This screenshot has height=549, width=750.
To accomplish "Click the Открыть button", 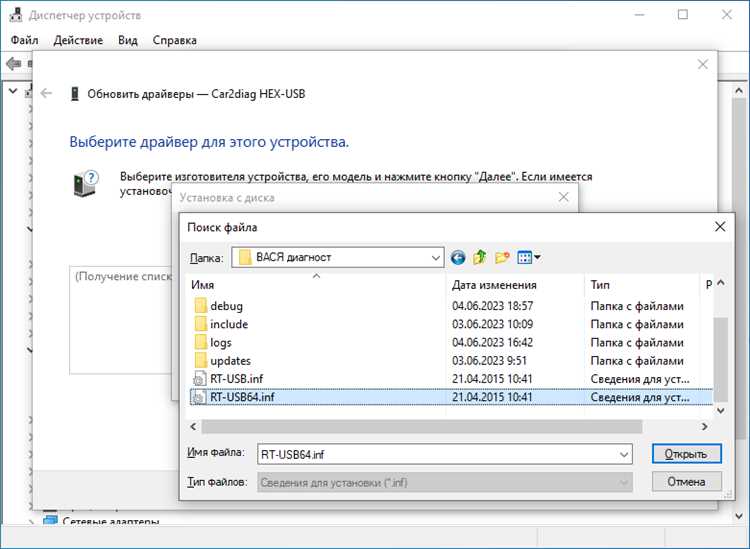I will click(686, 454).
